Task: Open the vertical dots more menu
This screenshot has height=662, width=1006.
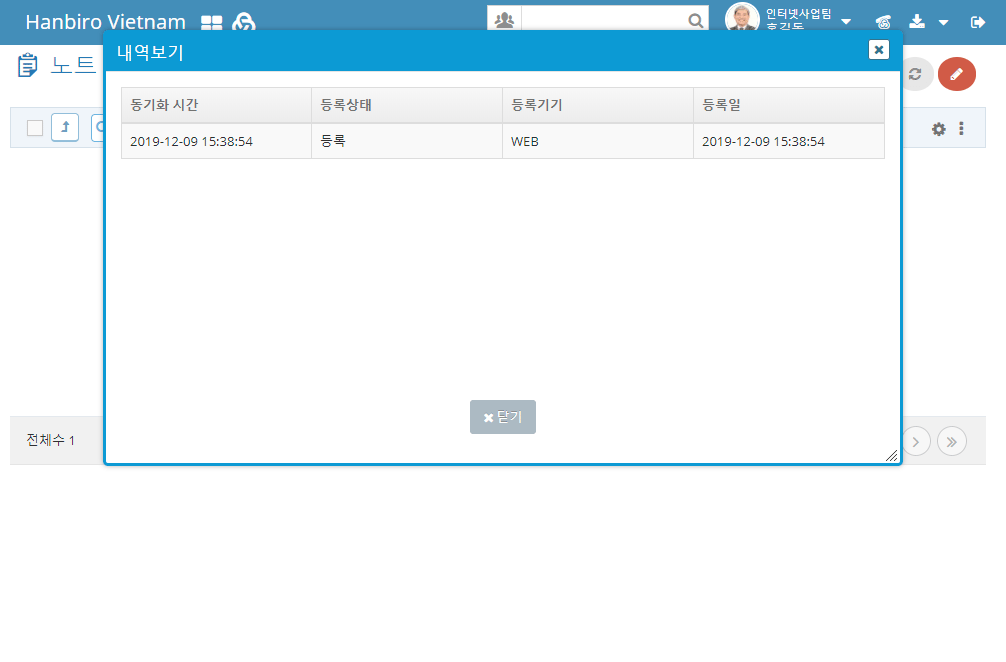Action: pos(961,128)
